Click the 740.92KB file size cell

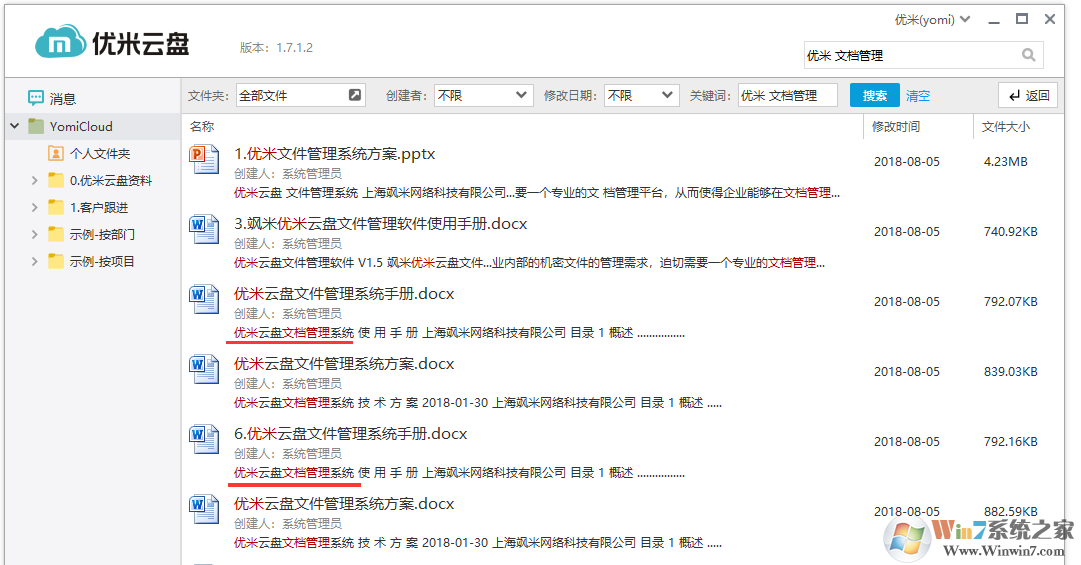point(1011,232)
